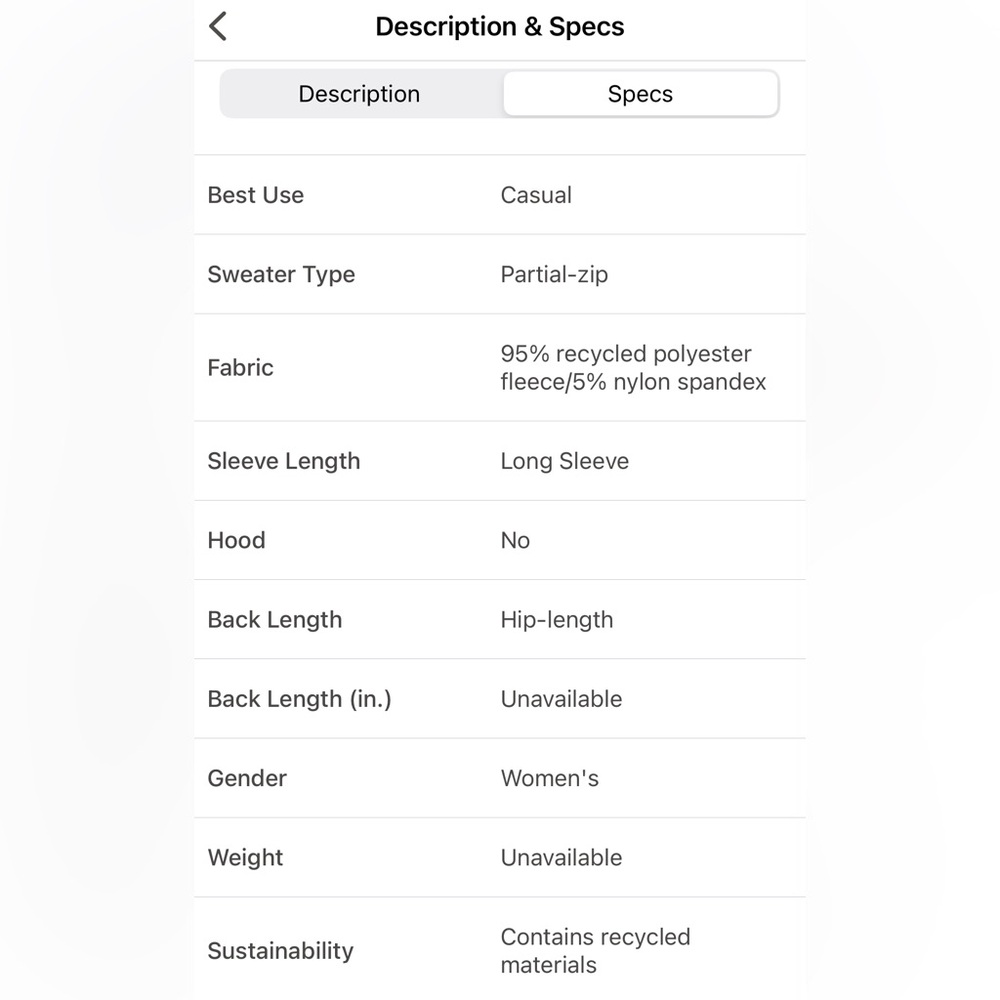Go back using the back arrow
Viewport: 1000px width, 1000px height.
pos(217,27)
